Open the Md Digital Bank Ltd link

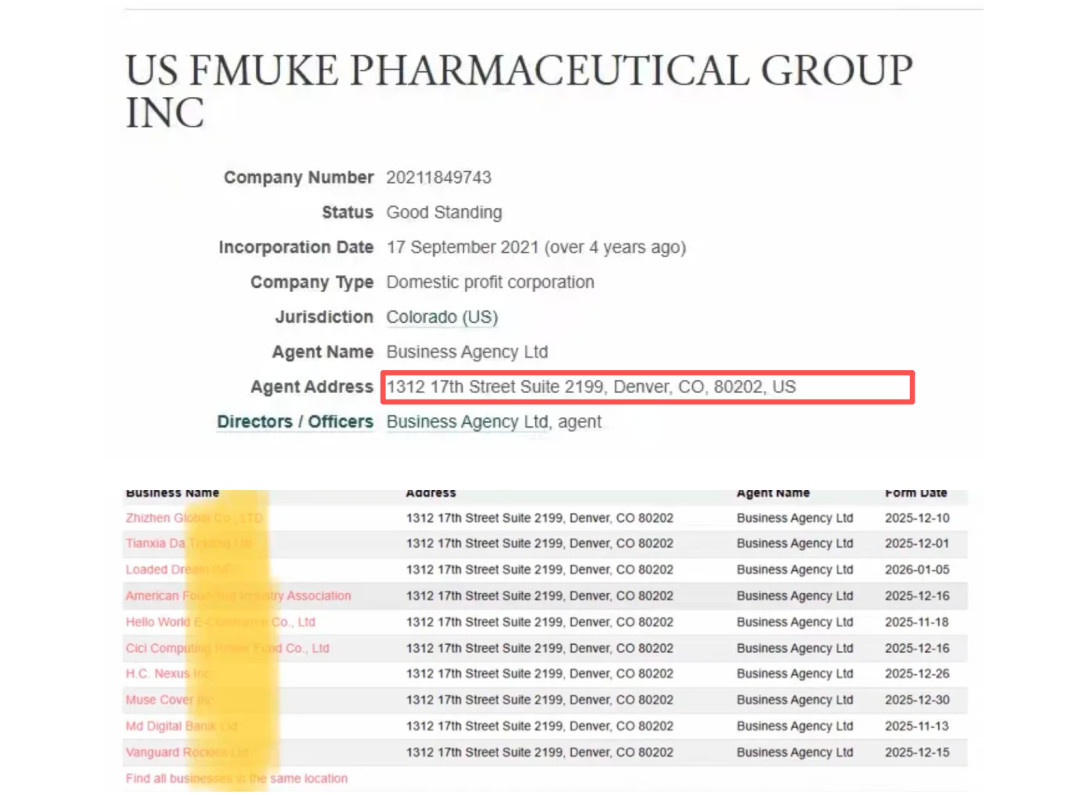181,726
